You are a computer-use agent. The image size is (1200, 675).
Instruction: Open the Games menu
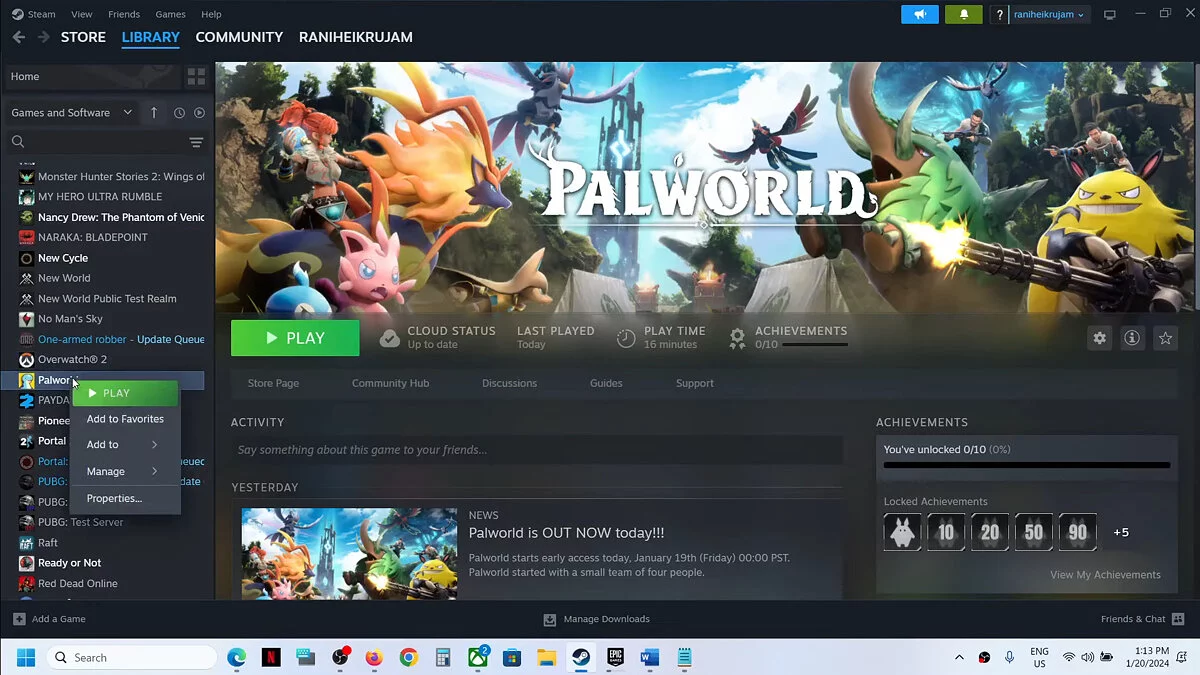pos(170,14)
